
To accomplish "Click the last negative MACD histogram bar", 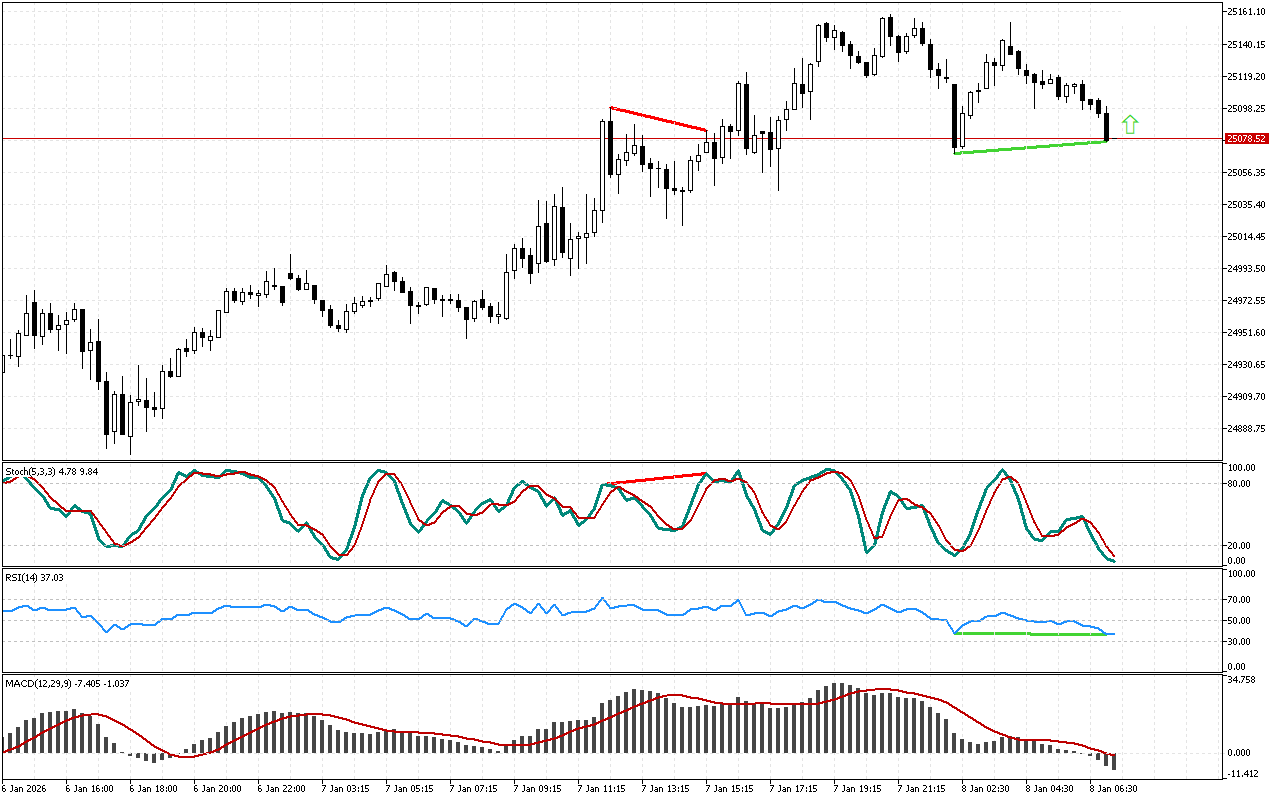I will pyautogui.click(x=1113, y=761).
